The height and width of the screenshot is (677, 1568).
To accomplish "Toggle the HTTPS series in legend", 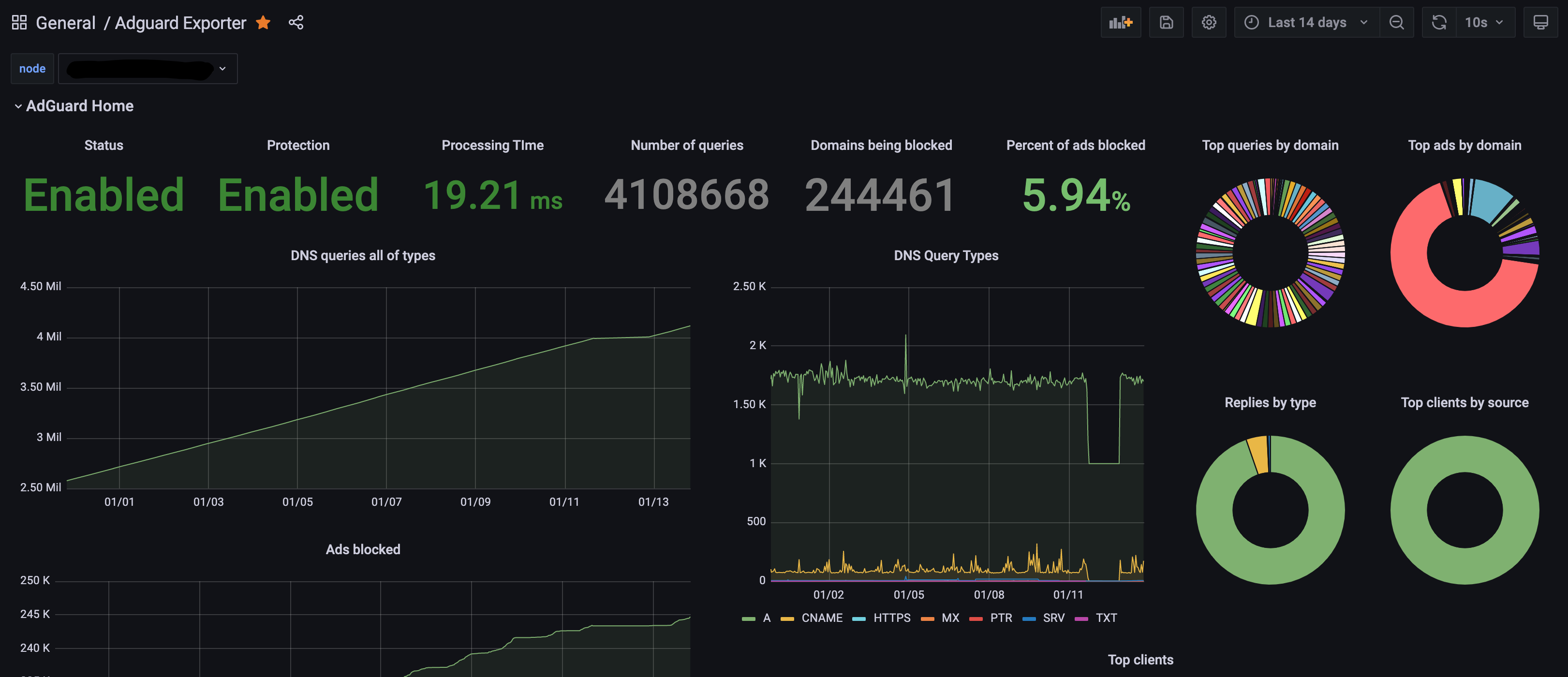I will [x=892, y=618].
